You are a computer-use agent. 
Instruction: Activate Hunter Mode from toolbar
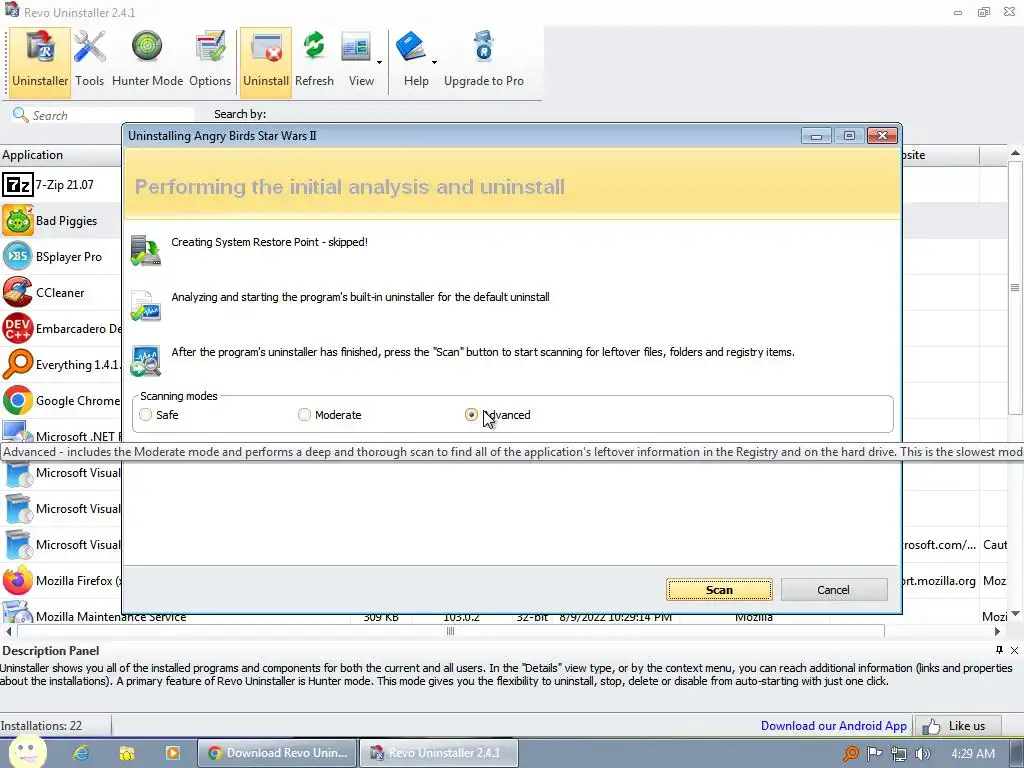147,61
